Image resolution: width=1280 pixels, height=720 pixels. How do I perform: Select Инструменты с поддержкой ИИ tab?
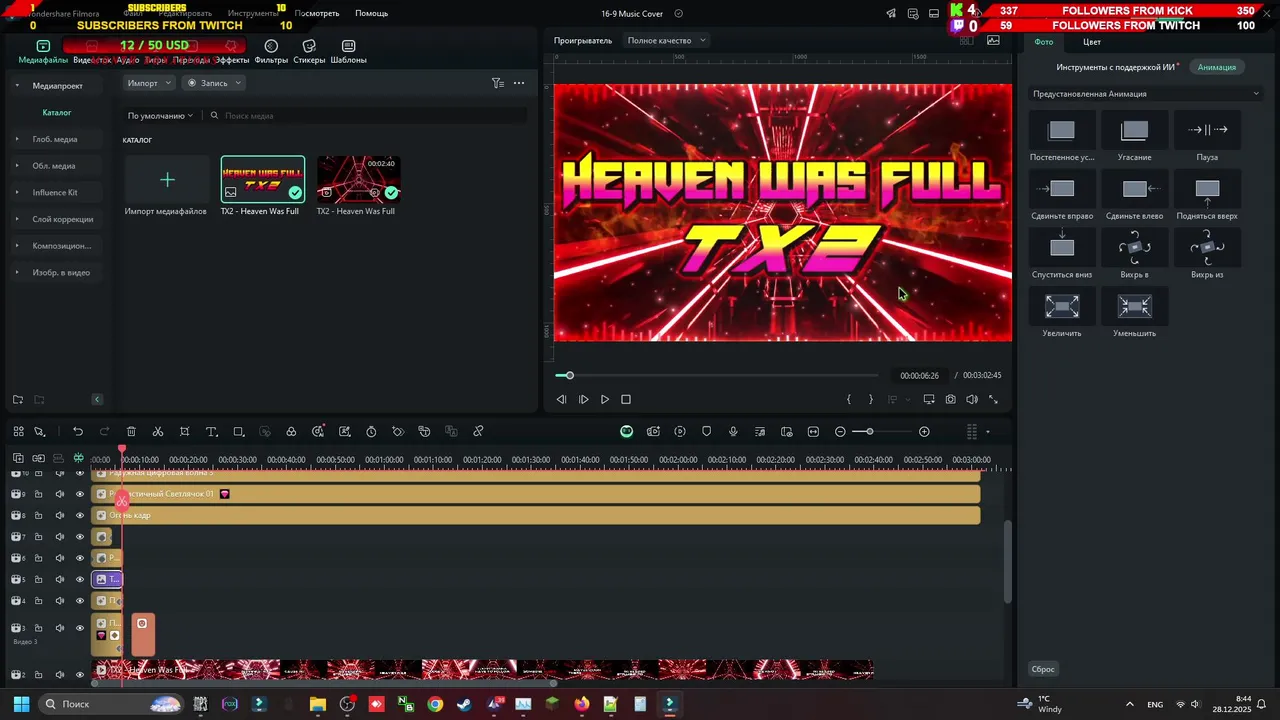1116,67
